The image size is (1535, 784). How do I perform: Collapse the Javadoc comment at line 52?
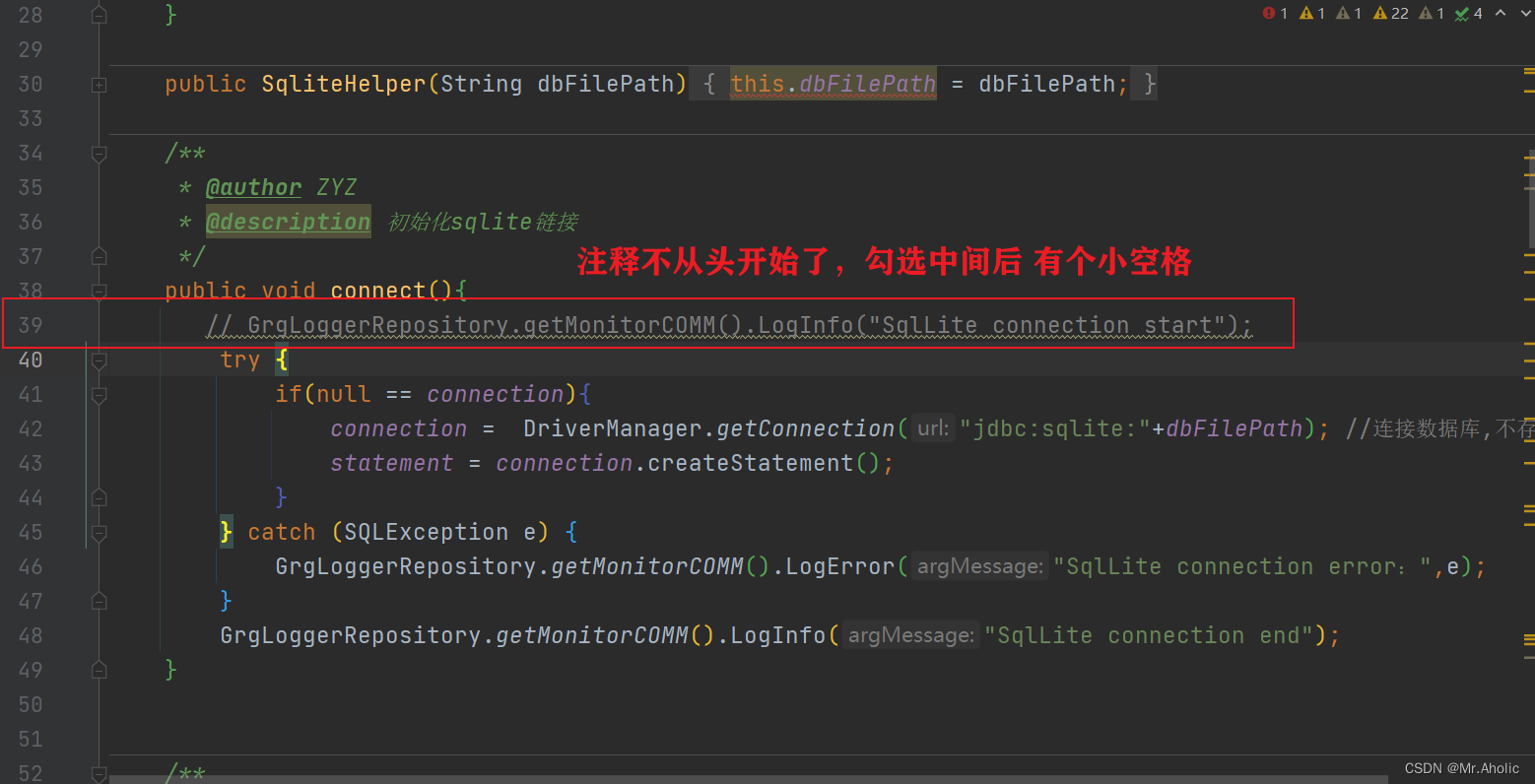pos(99,774)
